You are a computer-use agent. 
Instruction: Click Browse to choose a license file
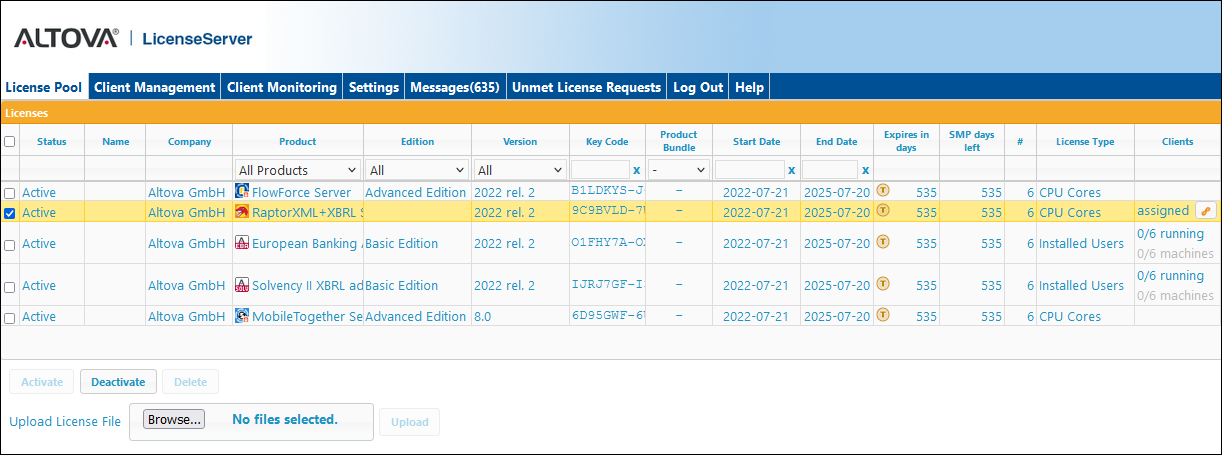(175, 419)
